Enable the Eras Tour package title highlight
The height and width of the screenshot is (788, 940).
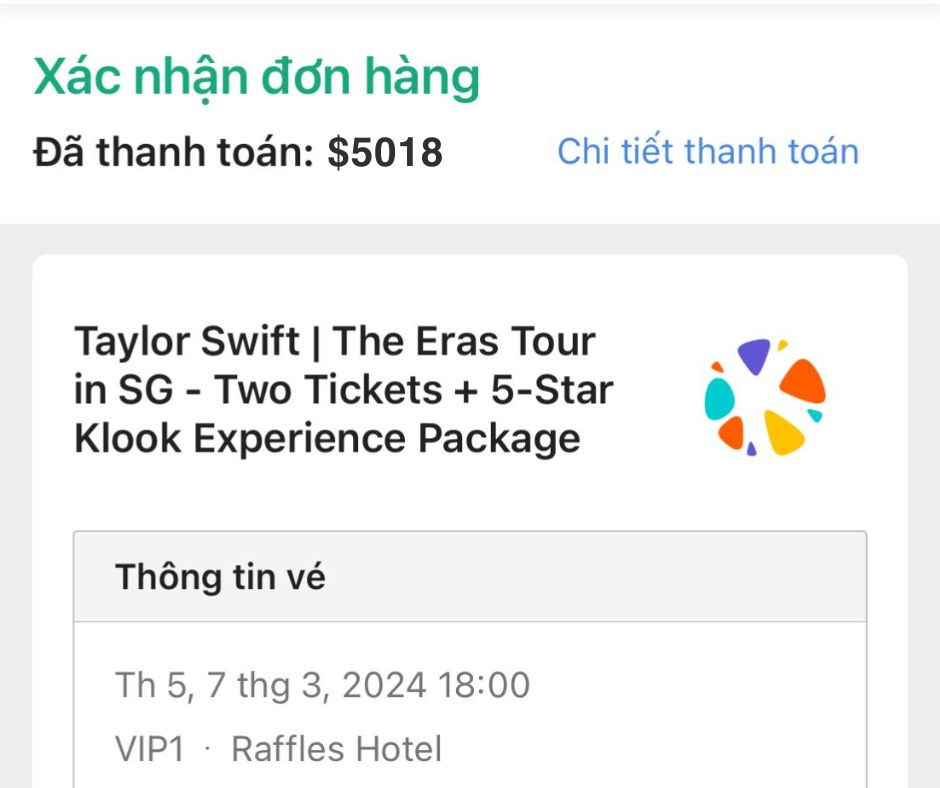pyautogui.click(x=344, y=390)
